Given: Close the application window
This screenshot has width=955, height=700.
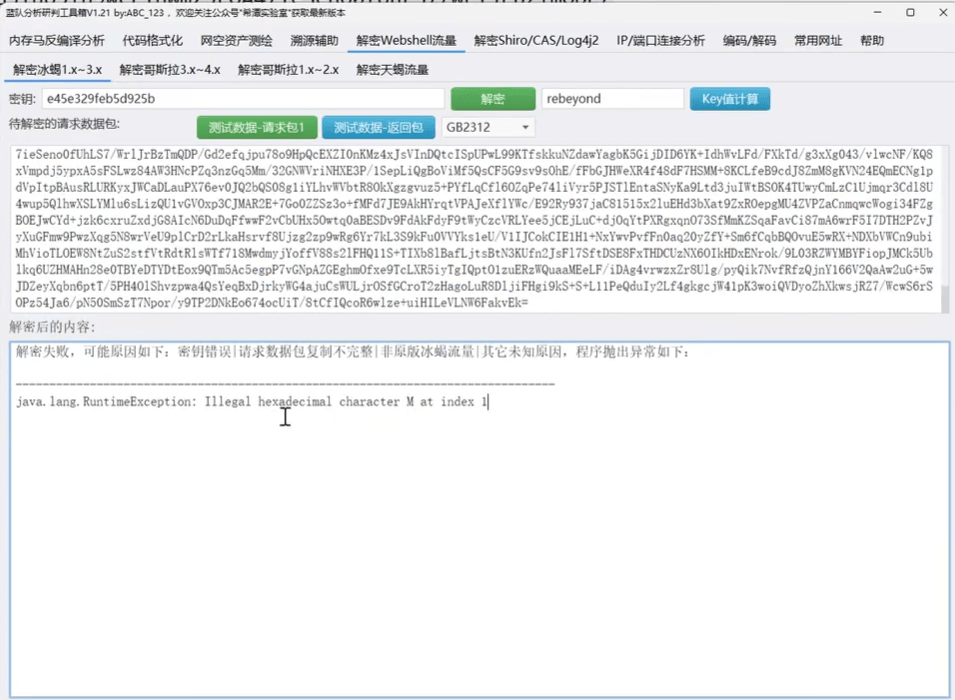Looking at the screenshot, I should point(942,12).
